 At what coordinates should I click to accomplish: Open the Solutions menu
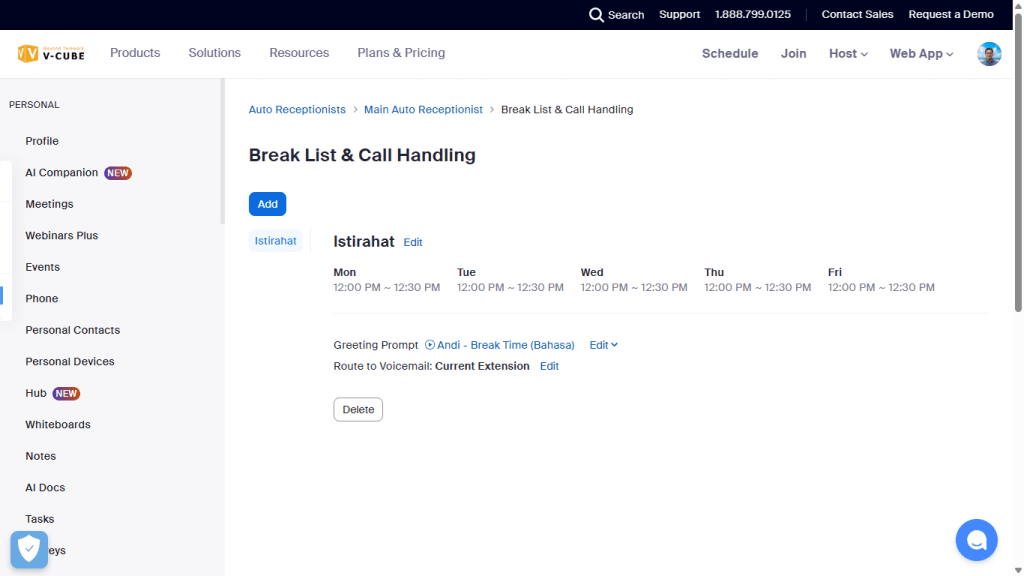click(214, 52)
